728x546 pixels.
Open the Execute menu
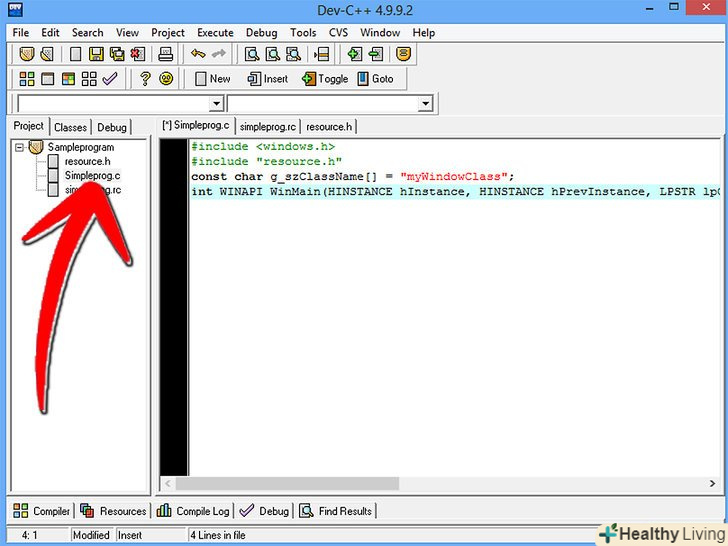215,32
